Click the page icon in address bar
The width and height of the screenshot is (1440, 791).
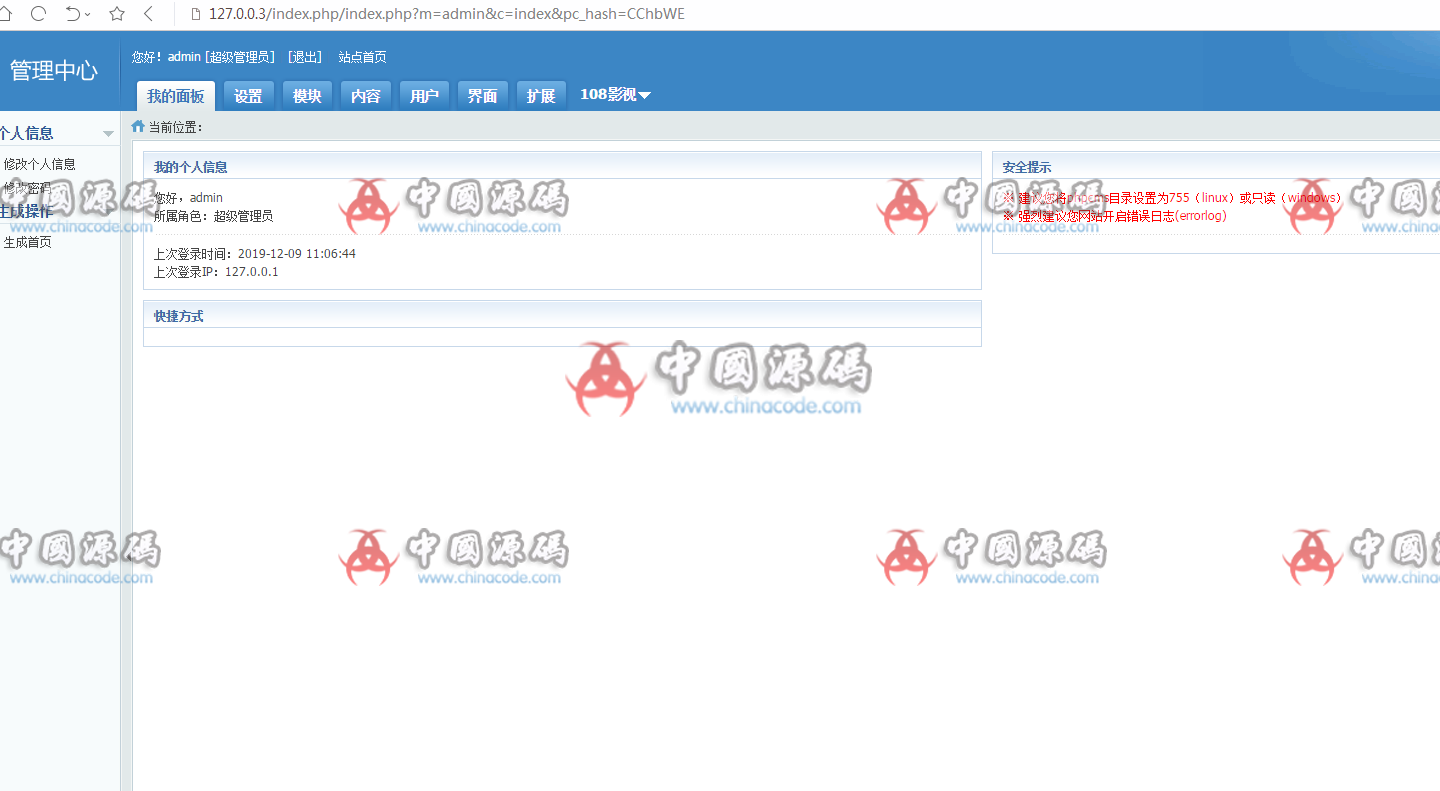193,14
